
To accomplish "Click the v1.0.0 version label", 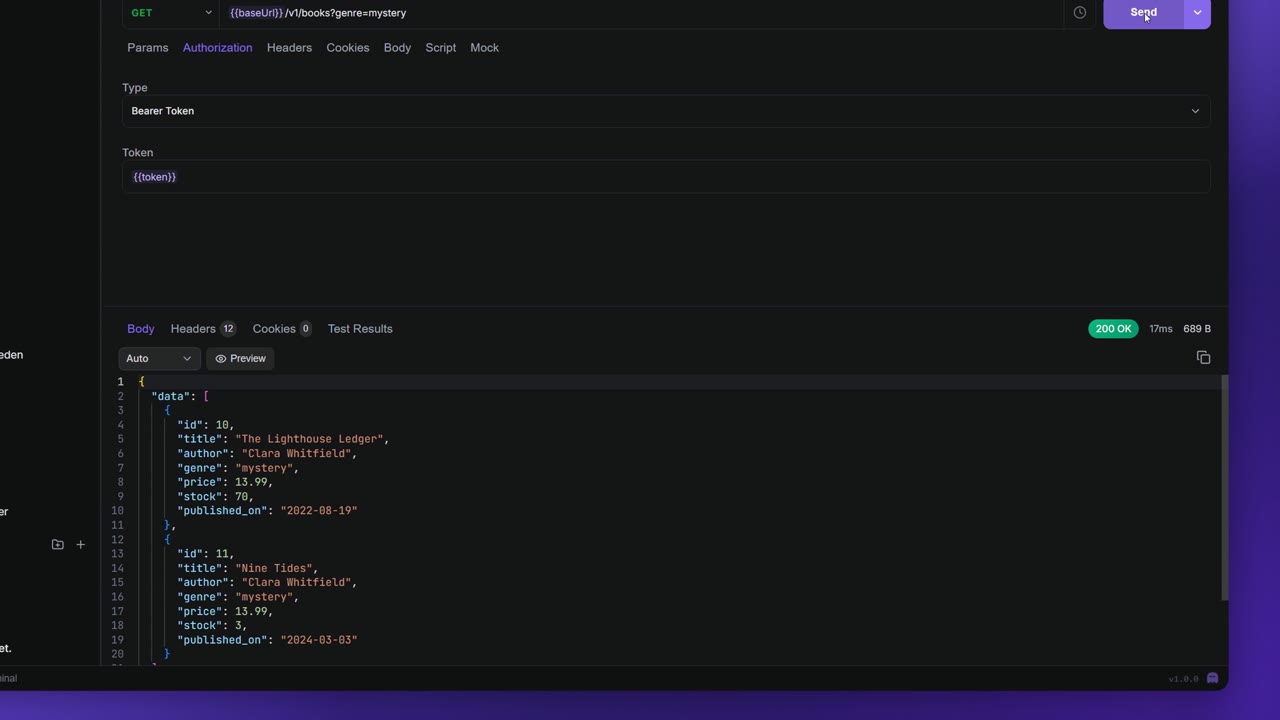I will [x=1184, y=679].
